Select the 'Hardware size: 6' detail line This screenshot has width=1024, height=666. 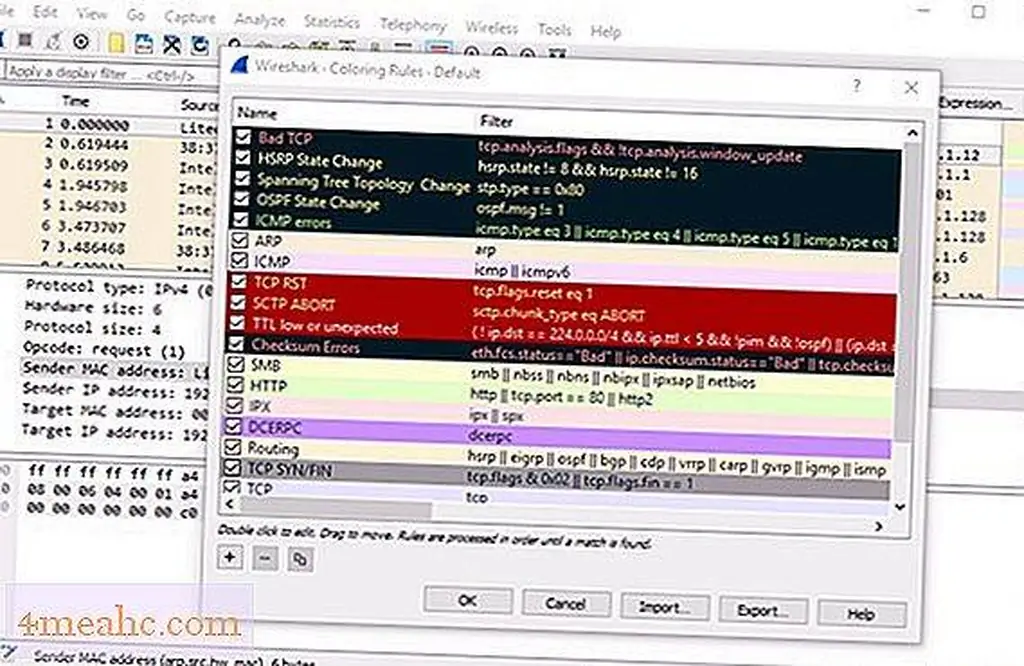(93, 308)
